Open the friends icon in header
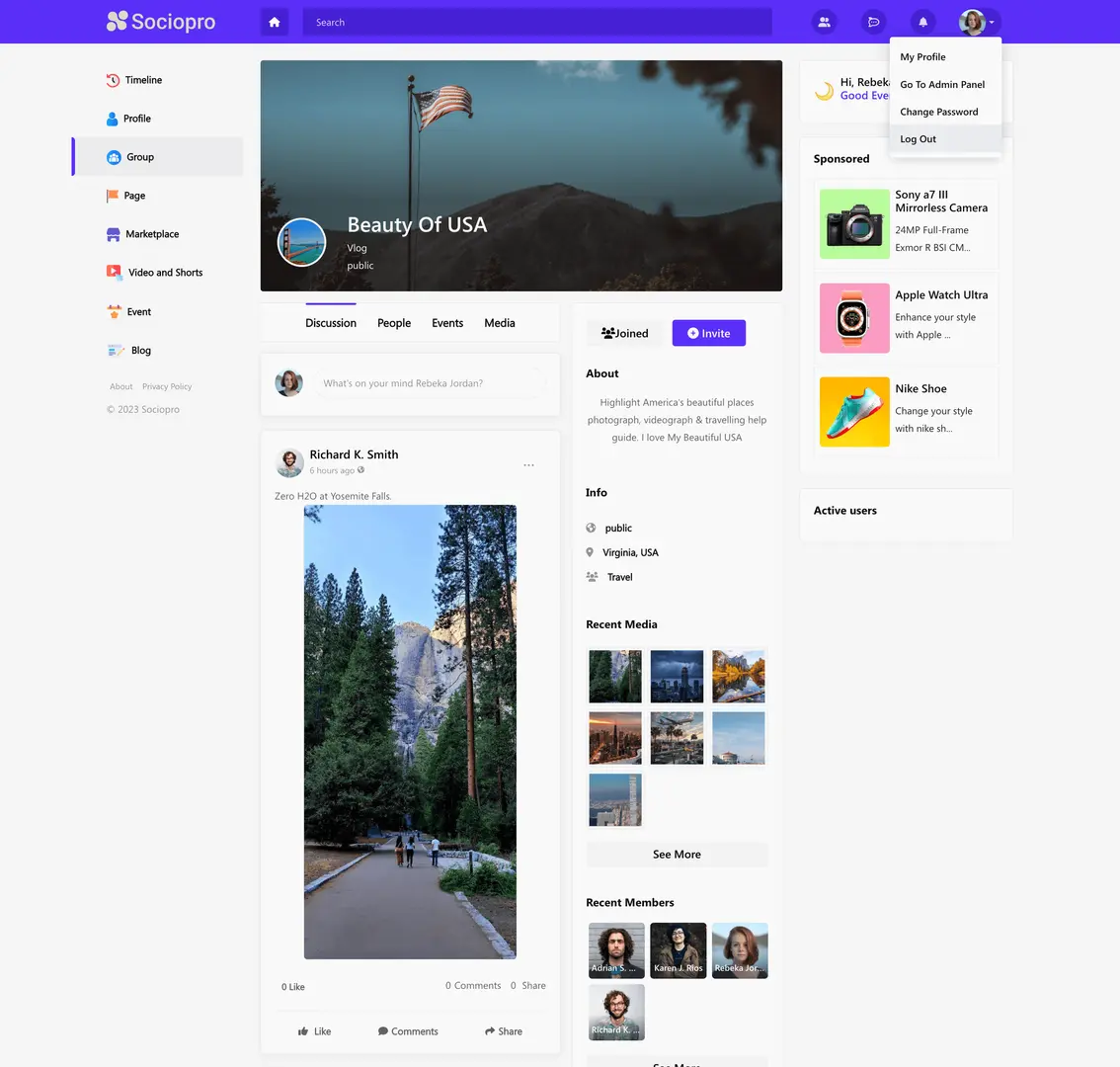Viewport: 1120px width, 1067px height. pos(824,22)
